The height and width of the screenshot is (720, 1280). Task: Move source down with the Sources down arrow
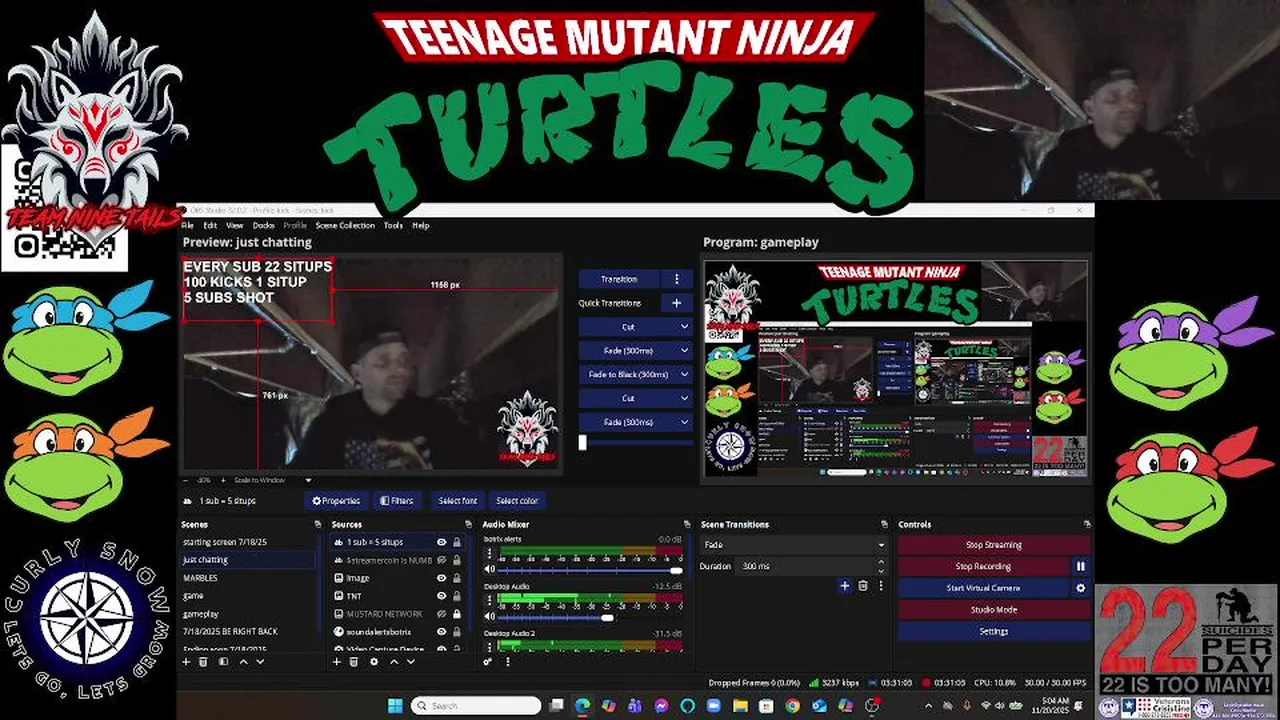click(411, 661)
